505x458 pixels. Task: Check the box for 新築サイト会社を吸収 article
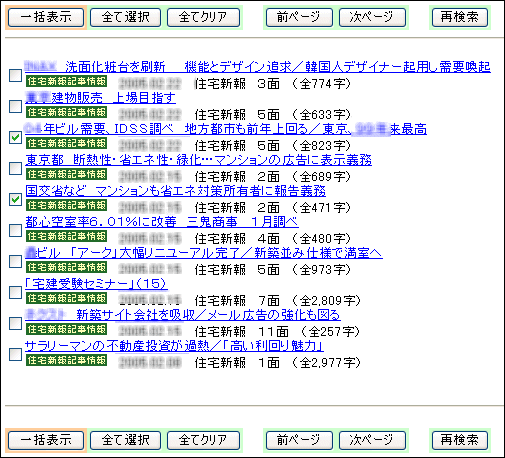15,323
